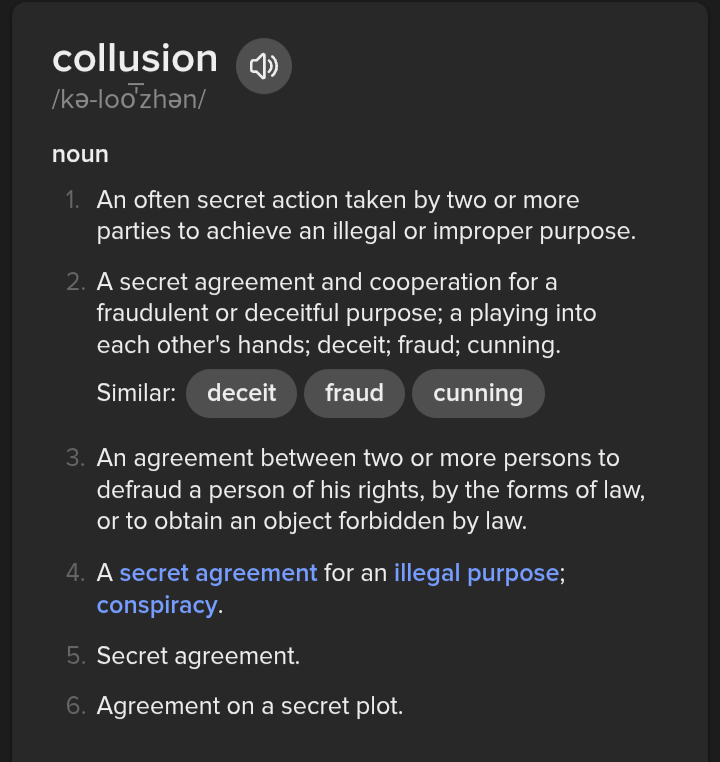Click the number 3 list marker

75,458
